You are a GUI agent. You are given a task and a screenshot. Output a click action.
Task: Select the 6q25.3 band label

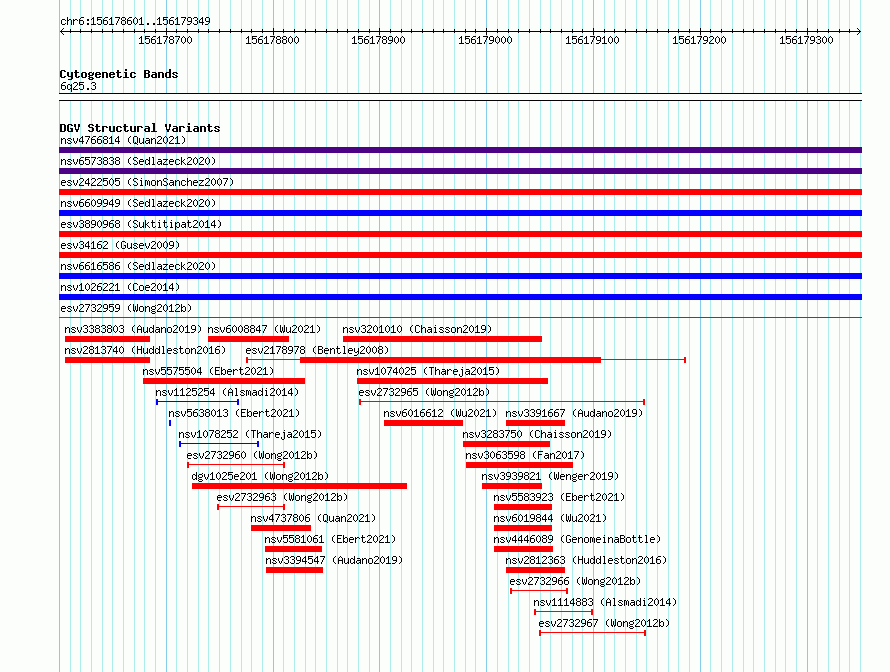point(78,86)
